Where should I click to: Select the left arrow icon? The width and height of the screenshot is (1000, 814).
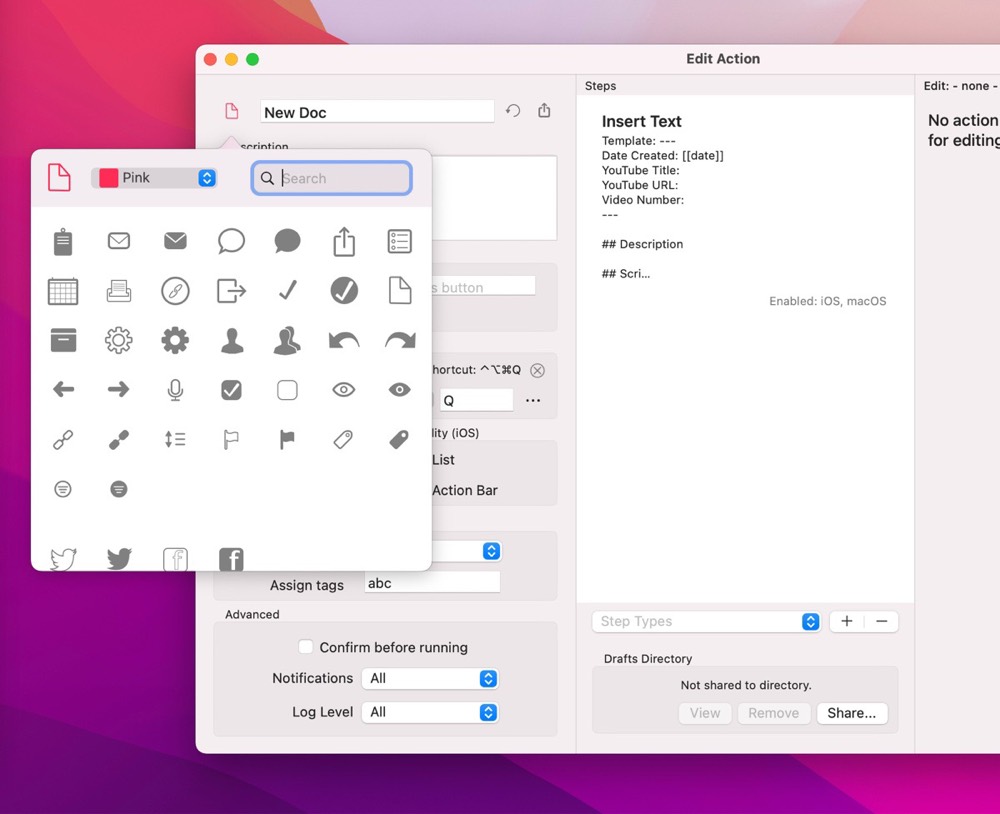tap(63, 389)
